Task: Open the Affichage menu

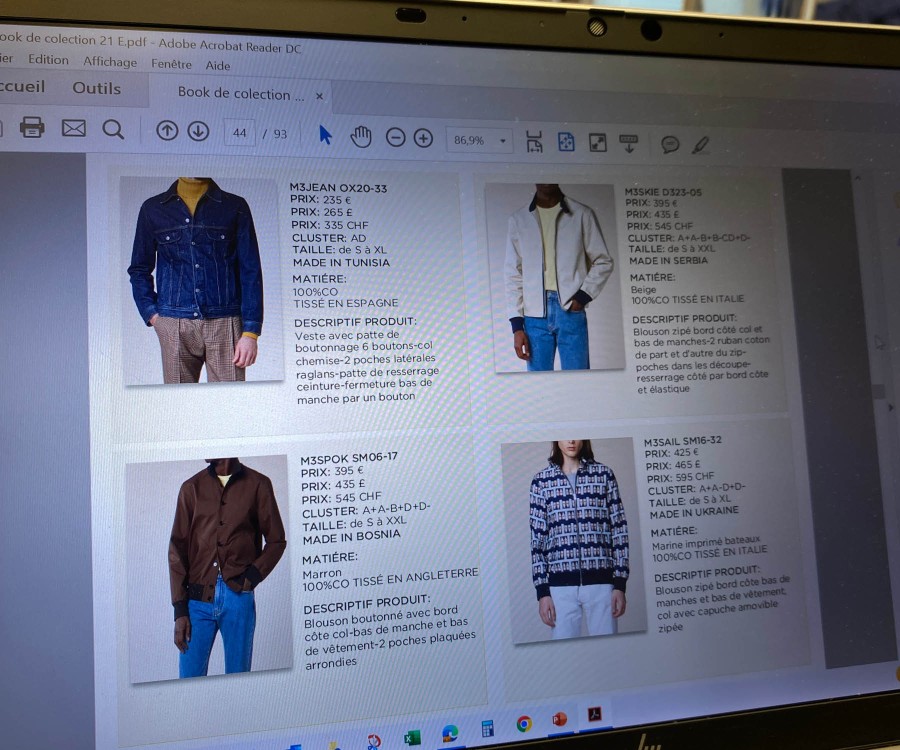Action: point(110,62)
